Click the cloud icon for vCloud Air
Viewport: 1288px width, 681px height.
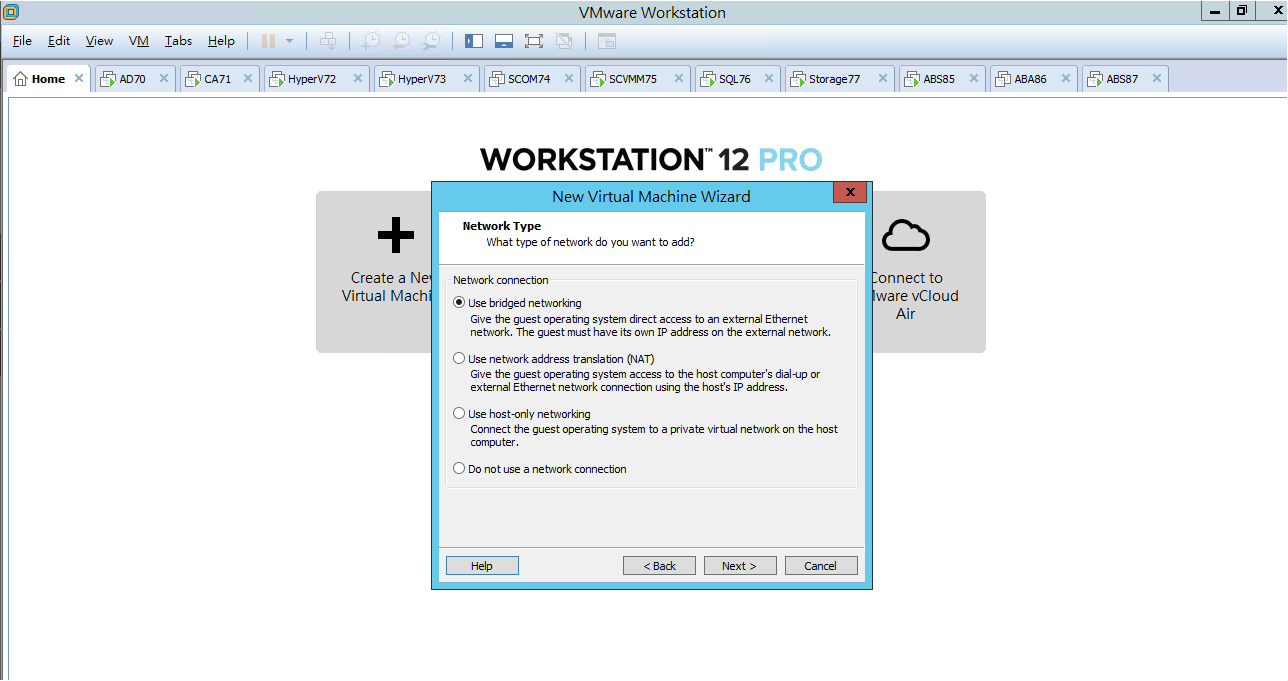tap(906, 235)
